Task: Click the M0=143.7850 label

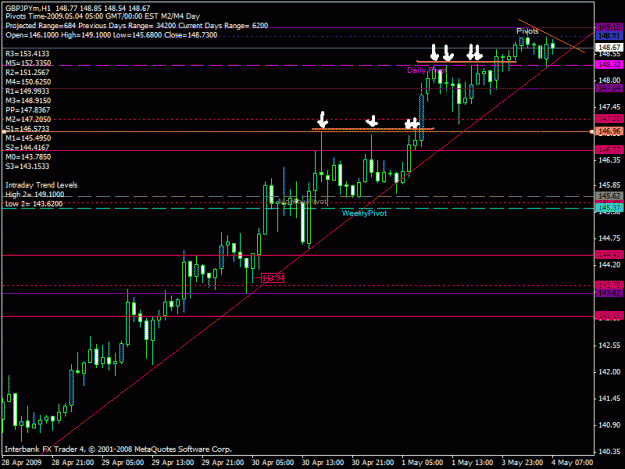Action: point(28,157)
